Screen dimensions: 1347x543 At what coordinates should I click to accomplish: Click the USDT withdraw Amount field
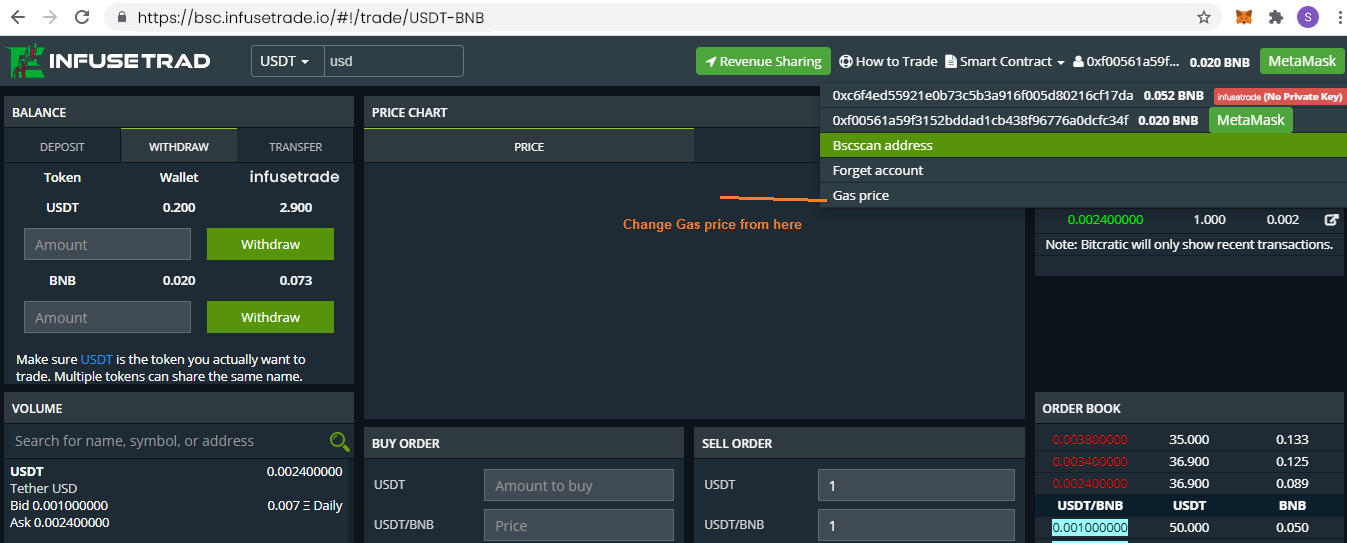coord(107,244)
